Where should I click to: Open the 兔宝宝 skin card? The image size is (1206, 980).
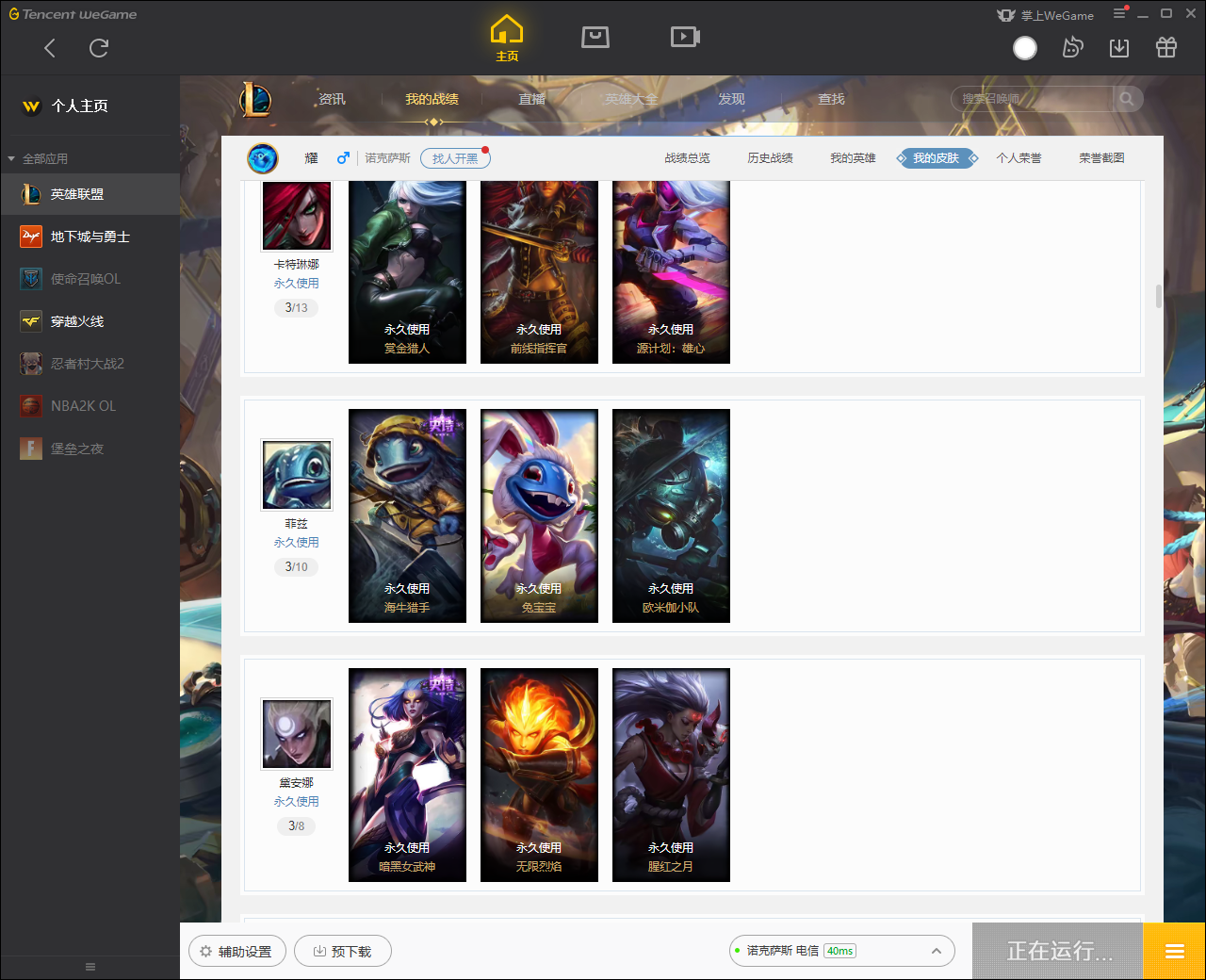click(539, 515)
